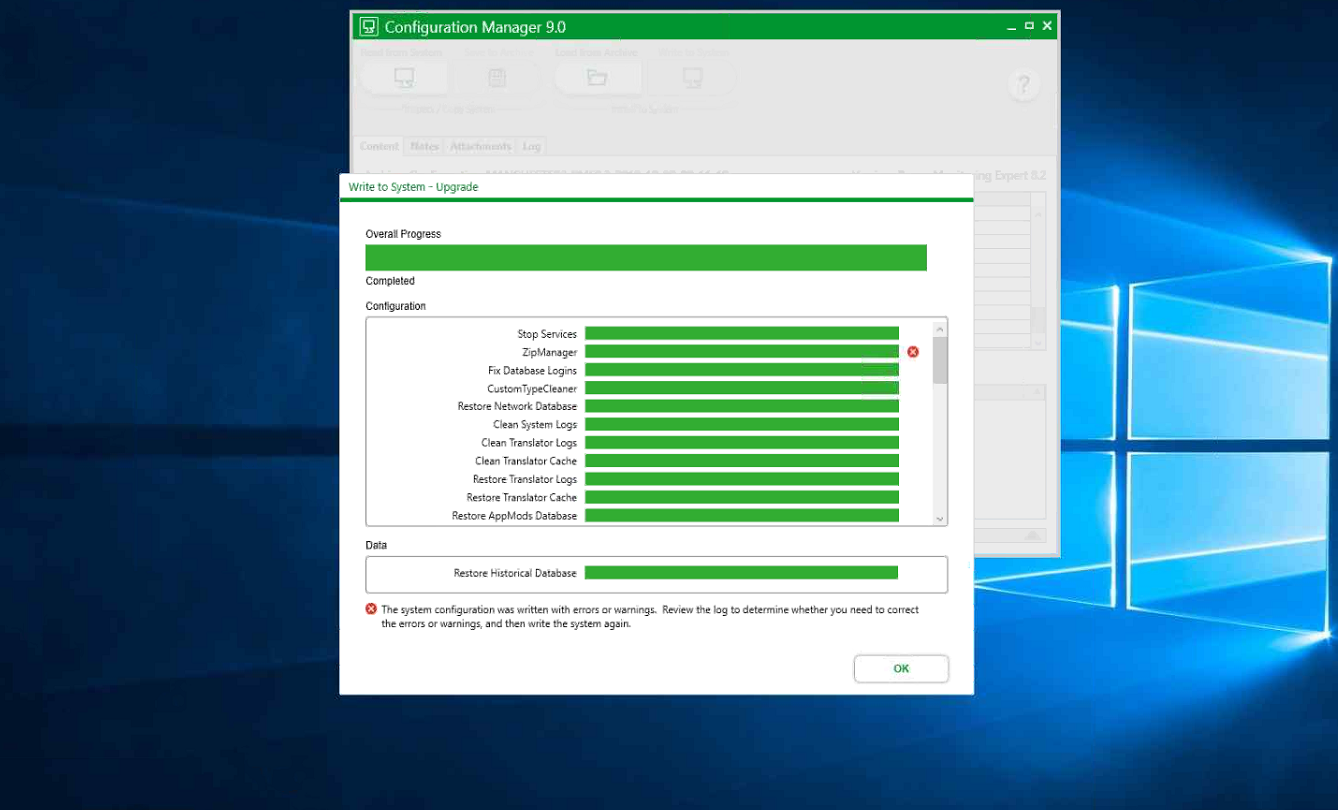Click the scroll-up arrow in the background Content table
This screenshot has height=810, width=1338.
pos(1038,214)
